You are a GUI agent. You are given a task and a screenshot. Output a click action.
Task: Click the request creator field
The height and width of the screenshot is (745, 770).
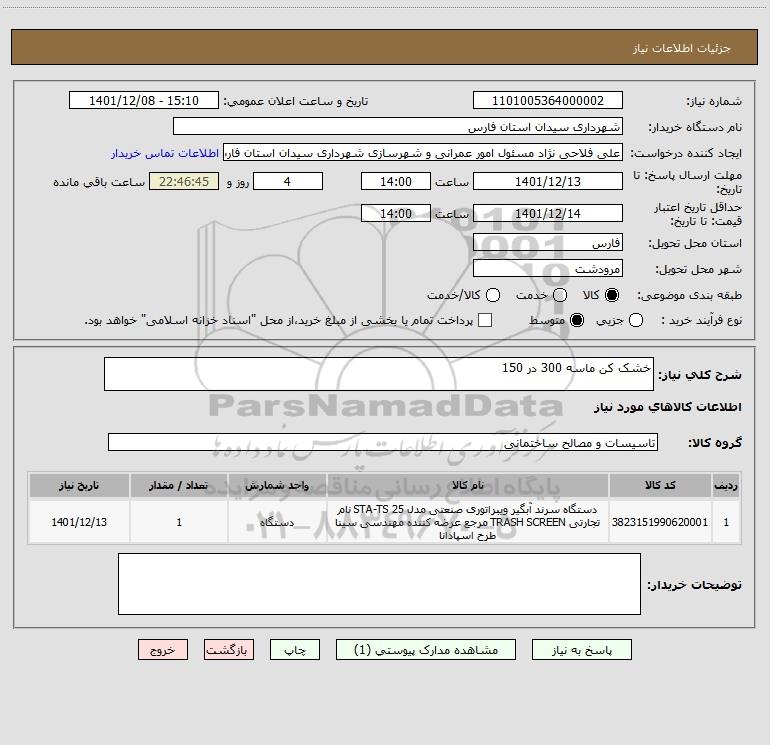click(423, 153)
